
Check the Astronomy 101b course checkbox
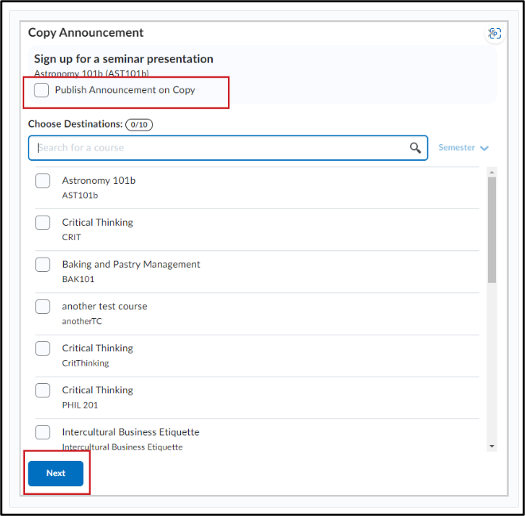point(43,180)
